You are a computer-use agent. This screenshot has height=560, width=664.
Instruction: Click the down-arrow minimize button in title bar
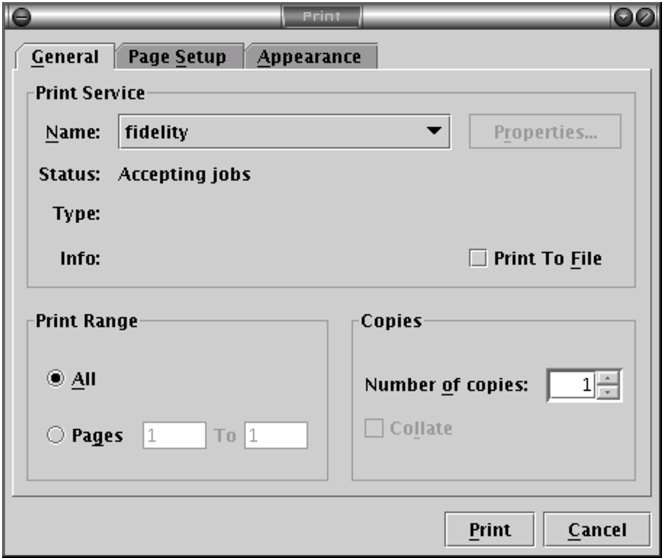(624, 16)
